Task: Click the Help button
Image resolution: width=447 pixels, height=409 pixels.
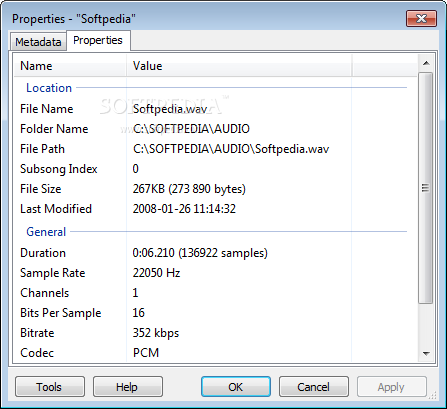Action: (x=128, y=387)
